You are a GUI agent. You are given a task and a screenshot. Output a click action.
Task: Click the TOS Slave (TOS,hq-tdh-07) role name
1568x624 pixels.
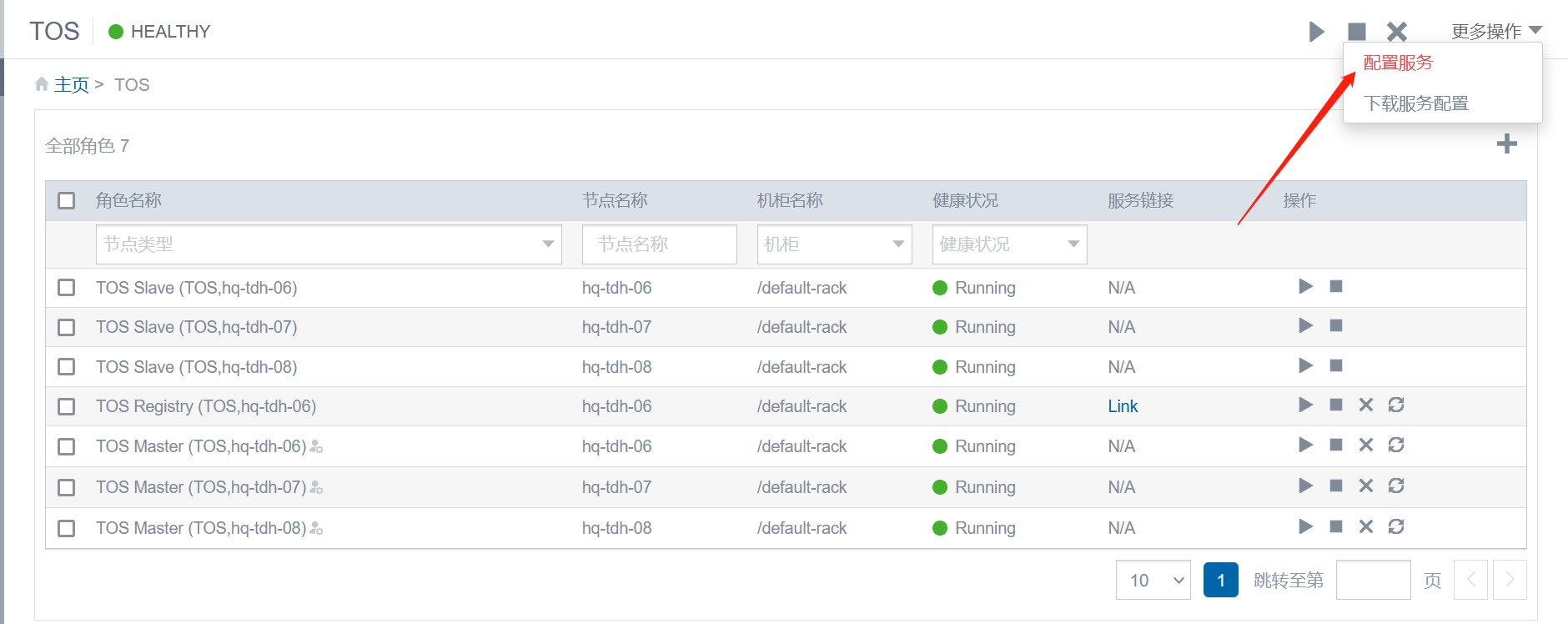pos(197,327)
